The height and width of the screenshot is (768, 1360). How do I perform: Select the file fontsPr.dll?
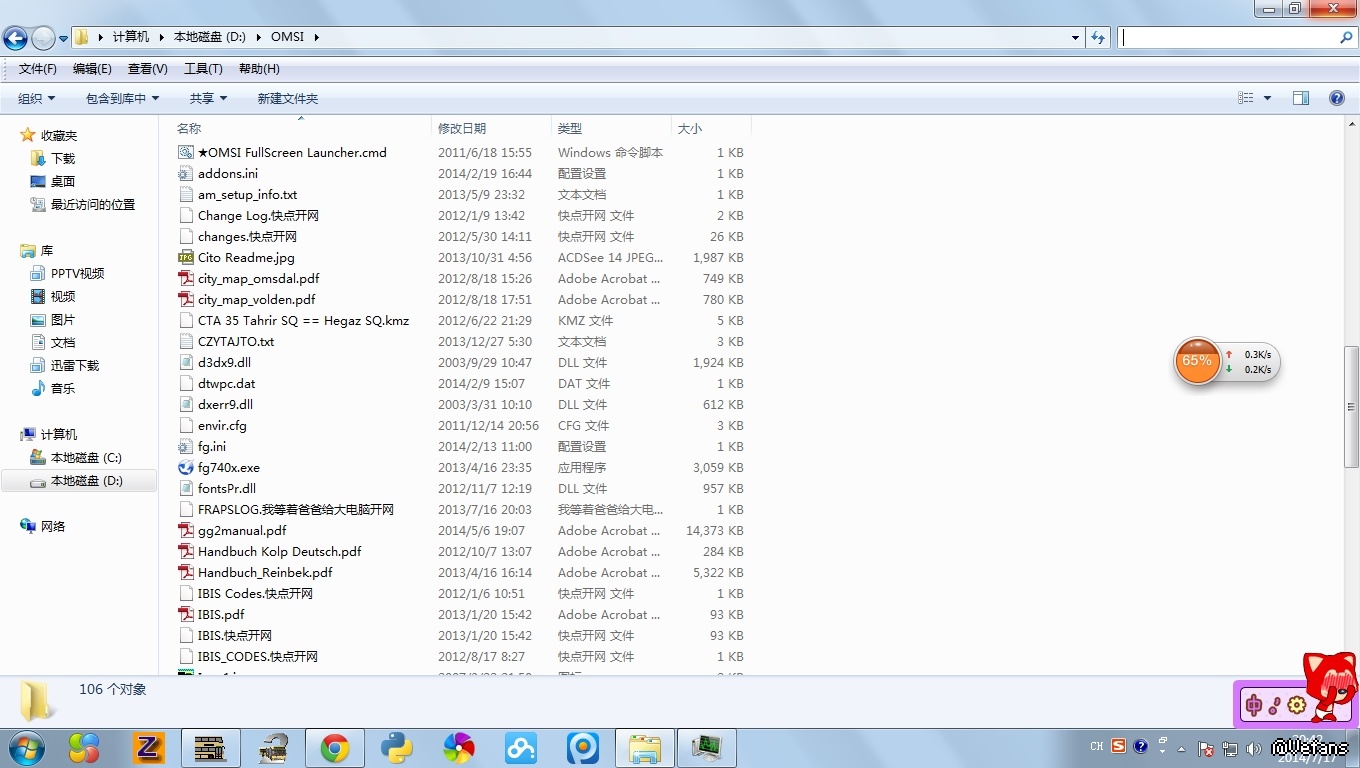pyautogui.click(x=227, y=488)
